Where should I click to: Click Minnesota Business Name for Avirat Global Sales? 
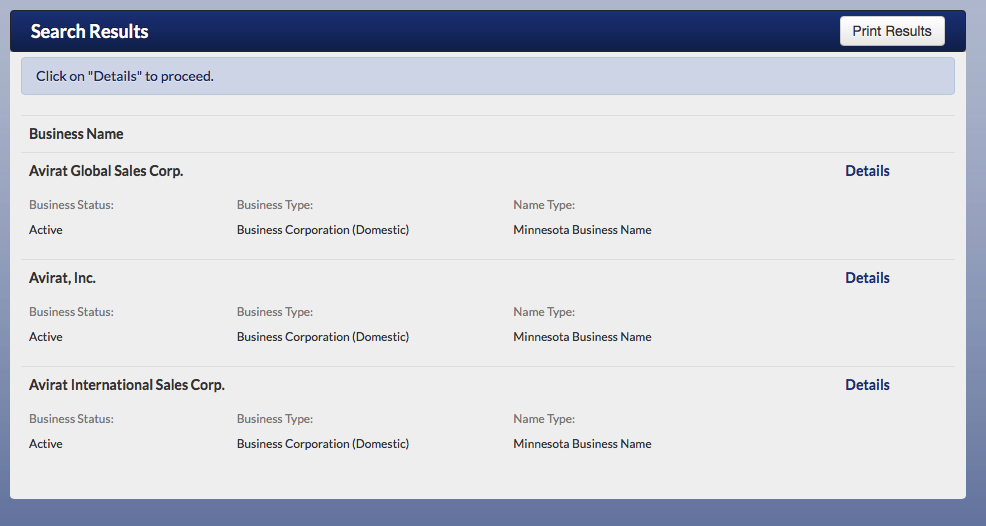point(582,230)
